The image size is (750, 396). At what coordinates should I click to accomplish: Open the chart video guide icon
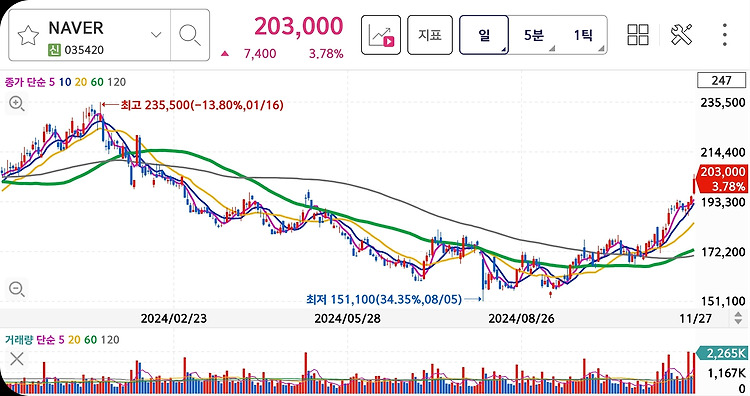pos(381,34)
